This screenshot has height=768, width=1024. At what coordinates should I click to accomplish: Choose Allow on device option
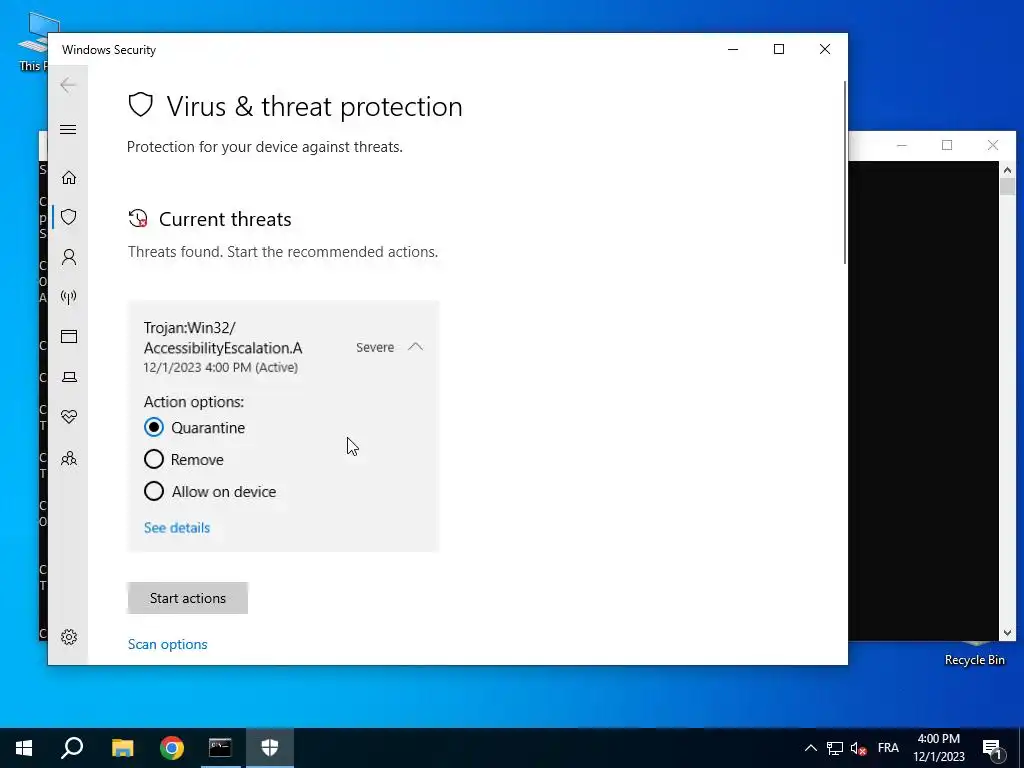[210, 491]
